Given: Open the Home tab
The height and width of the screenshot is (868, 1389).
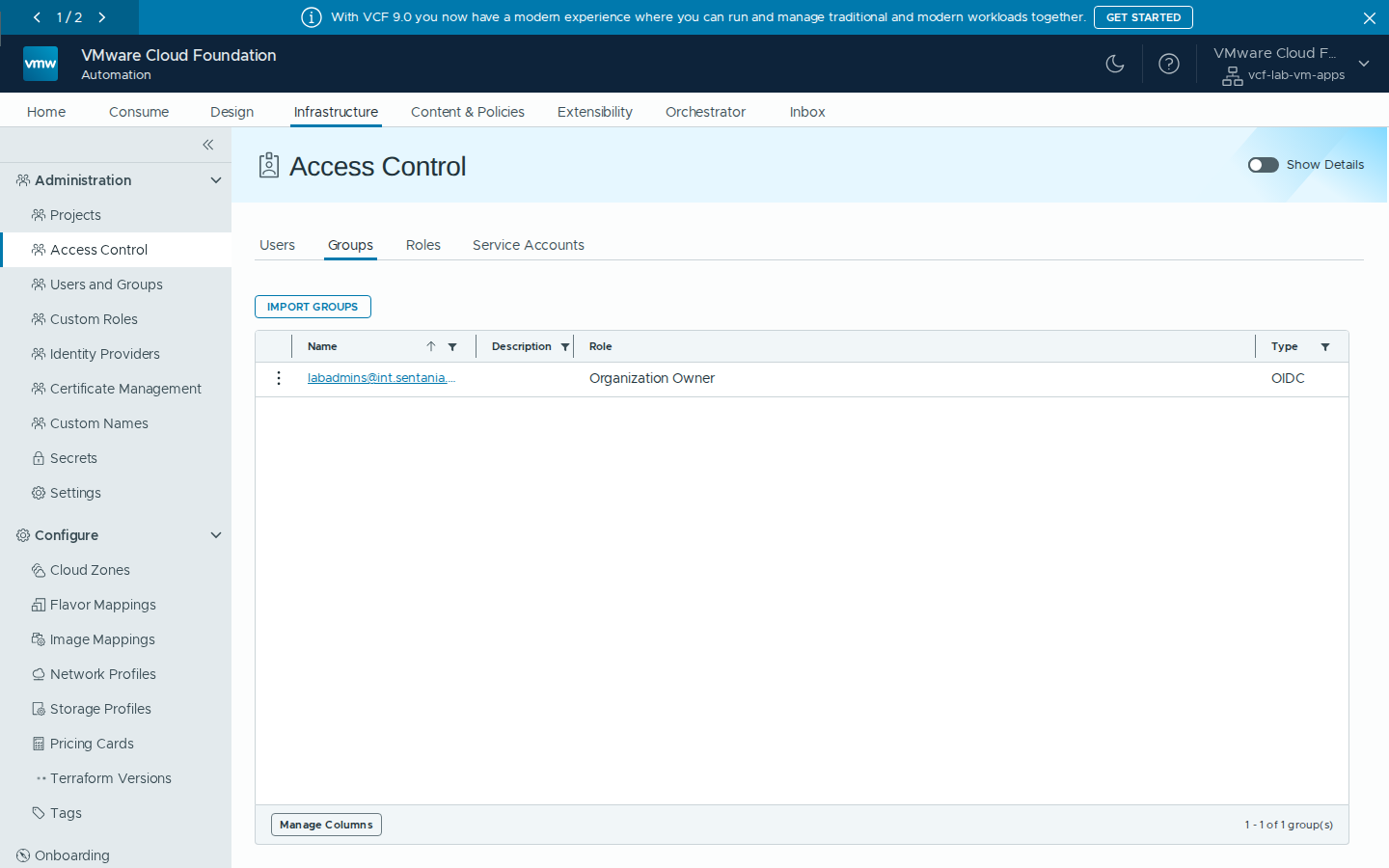Looking at the screenshot, I should click(46, 112).
